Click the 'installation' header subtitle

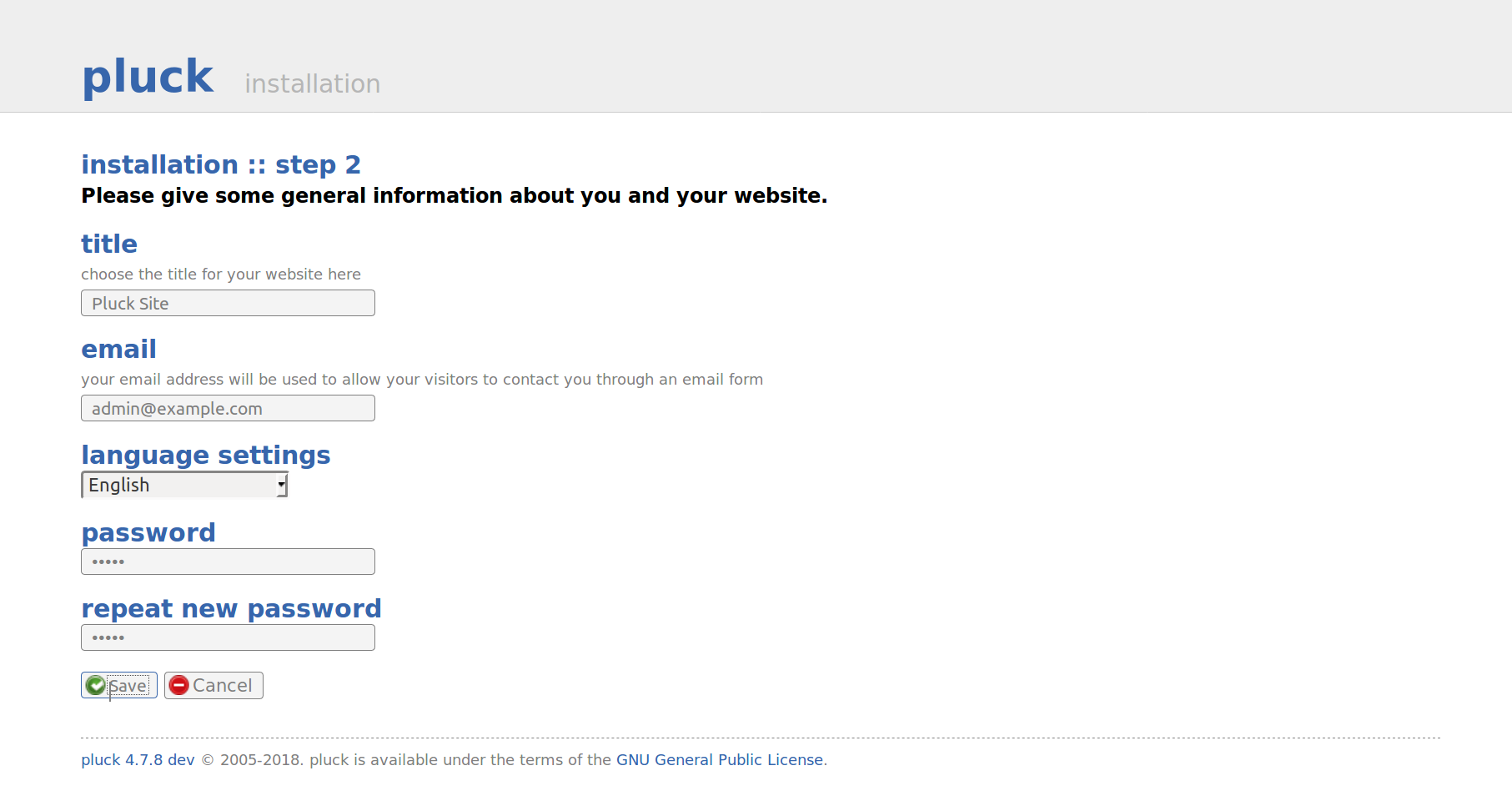(x=313, y=83)
